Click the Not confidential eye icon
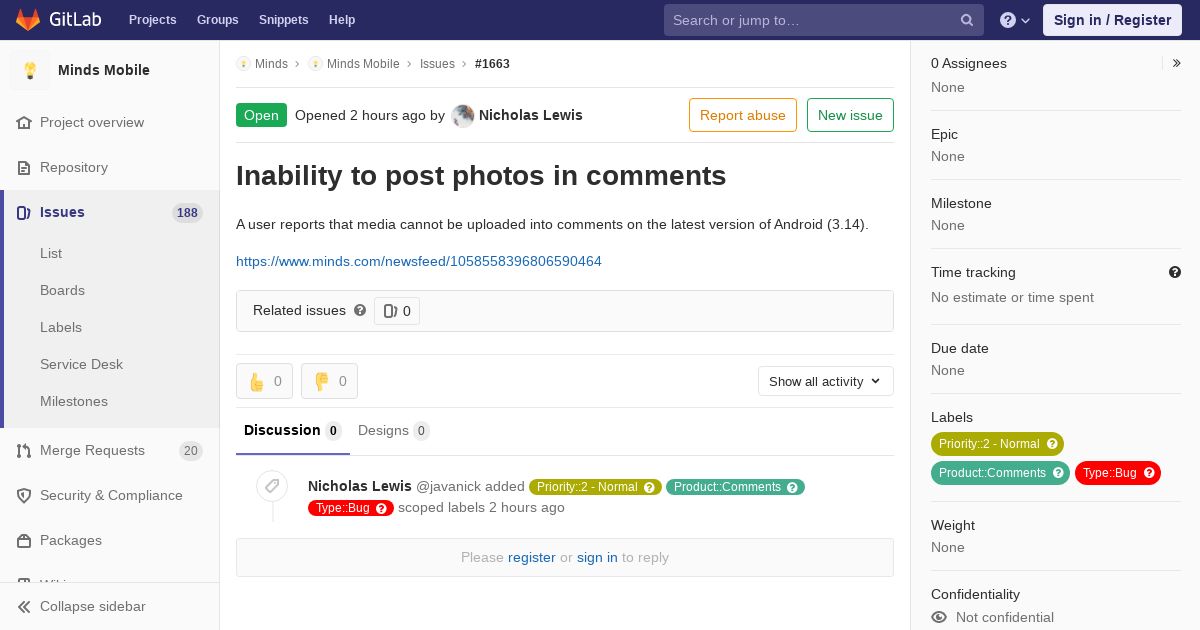1200x630 pixels. [939, 618]
